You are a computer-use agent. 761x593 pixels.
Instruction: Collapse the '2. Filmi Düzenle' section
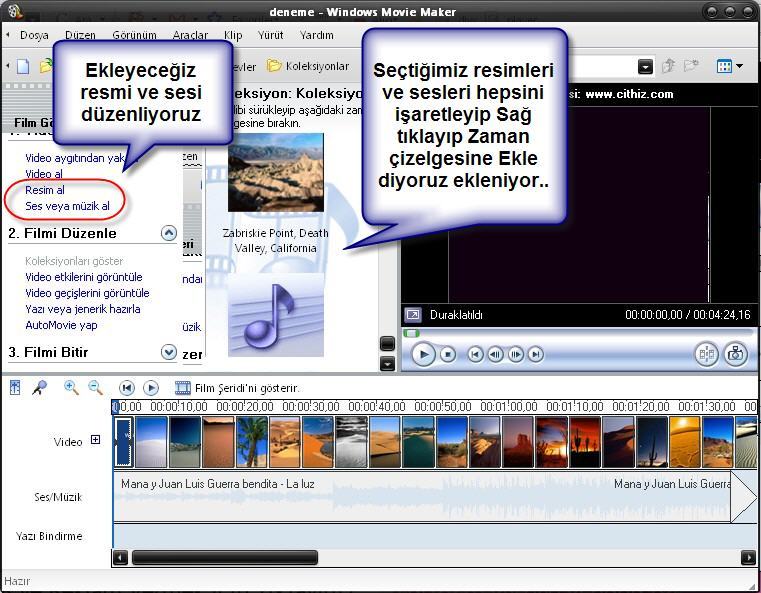click(168, 233)
